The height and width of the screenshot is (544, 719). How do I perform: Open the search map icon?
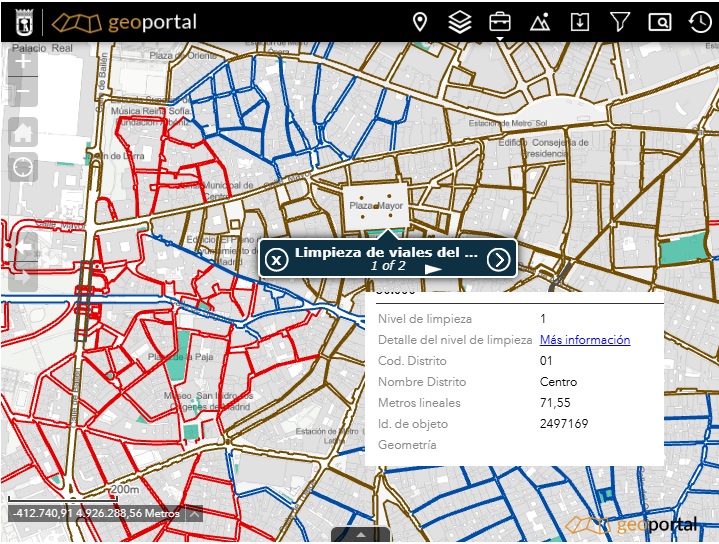[x=660, y=22]
